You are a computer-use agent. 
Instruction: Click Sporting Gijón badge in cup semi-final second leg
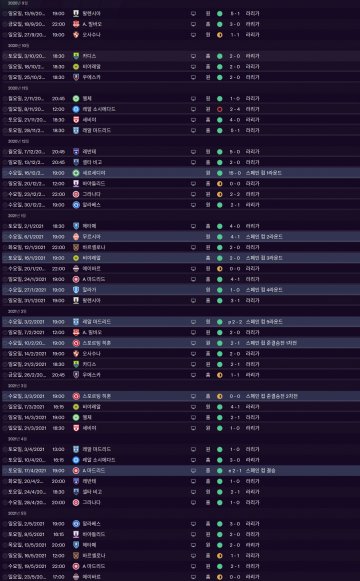76,396
